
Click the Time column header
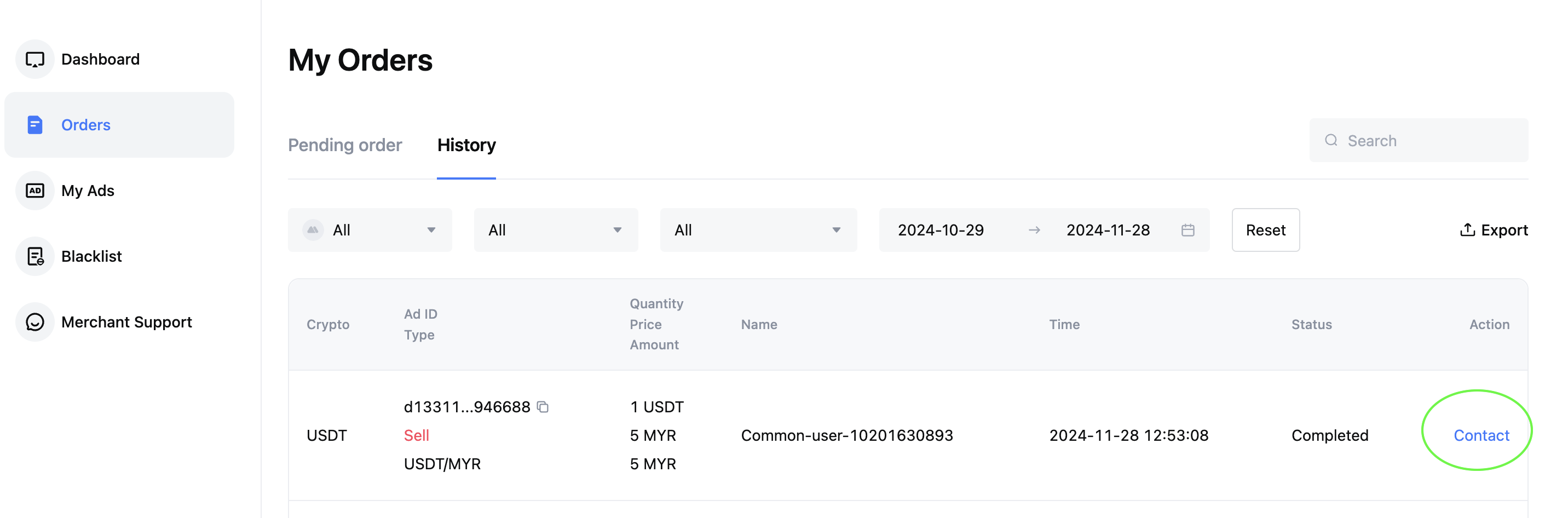pos(1064,325)
